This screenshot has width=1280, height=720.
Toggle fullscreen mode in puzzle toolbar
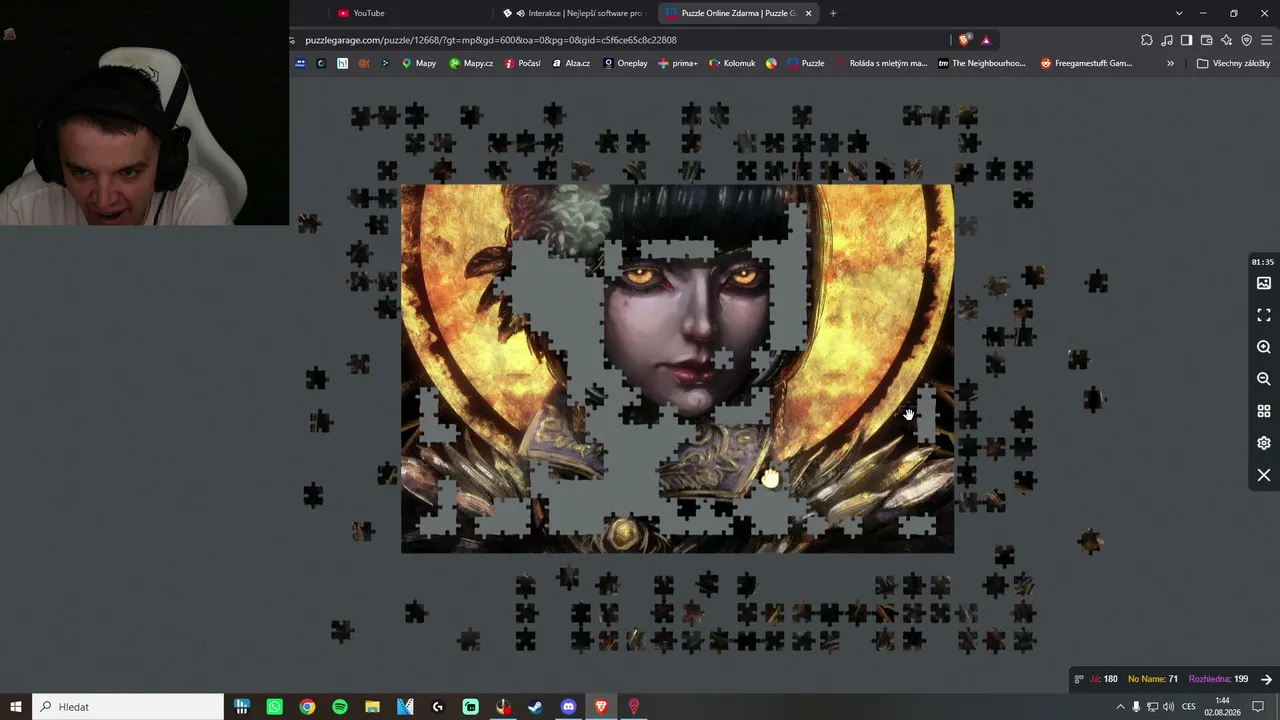(x=1264, y=315)
